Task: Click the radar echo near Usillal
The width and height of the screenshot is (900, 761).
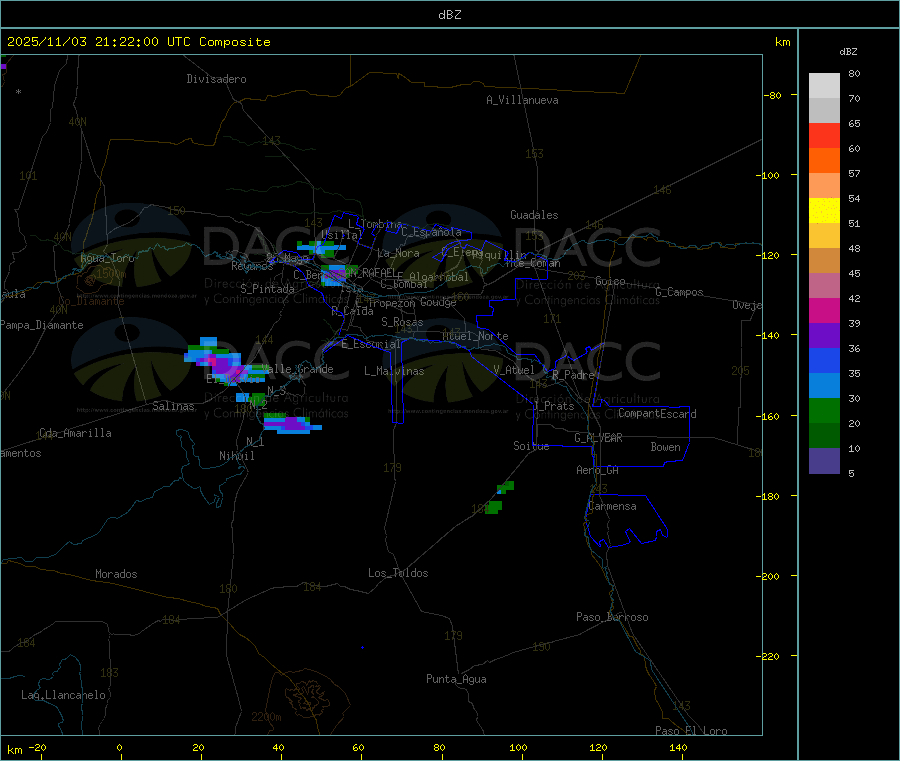Action: point(321,248)
